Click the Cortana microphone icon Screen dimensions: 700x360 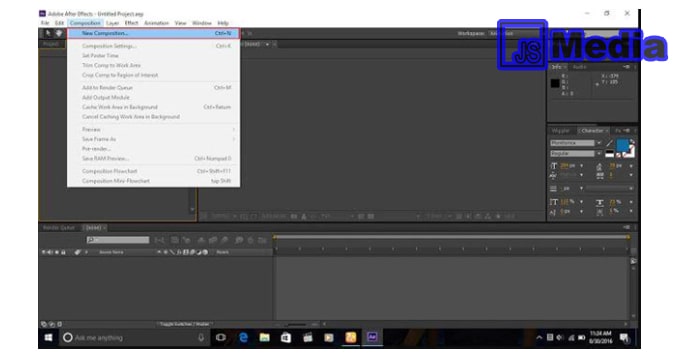pyautogui.click(x=201, y=338)
